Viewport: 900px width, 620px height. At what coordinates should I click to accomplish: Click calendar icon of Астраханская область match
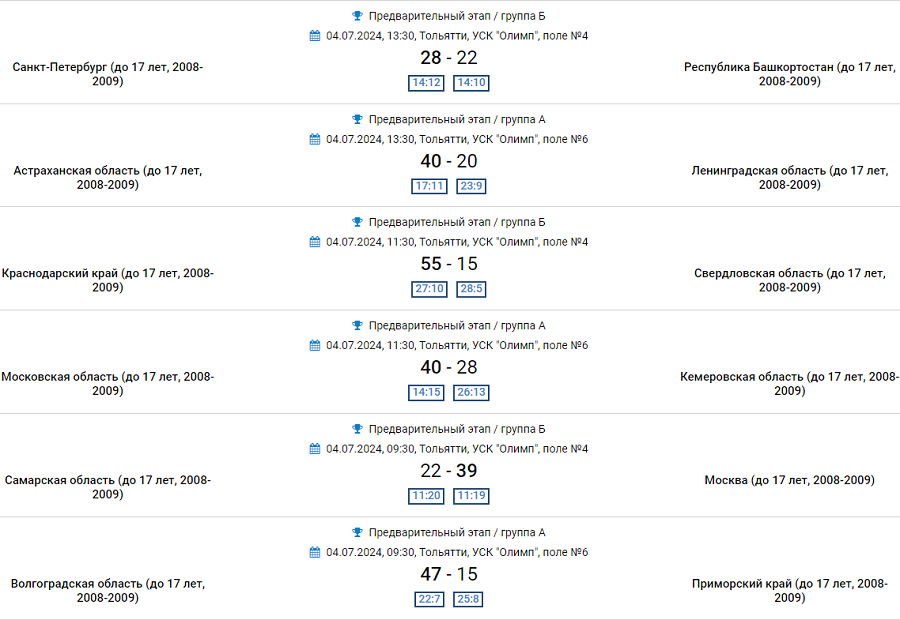pos(315,139)
